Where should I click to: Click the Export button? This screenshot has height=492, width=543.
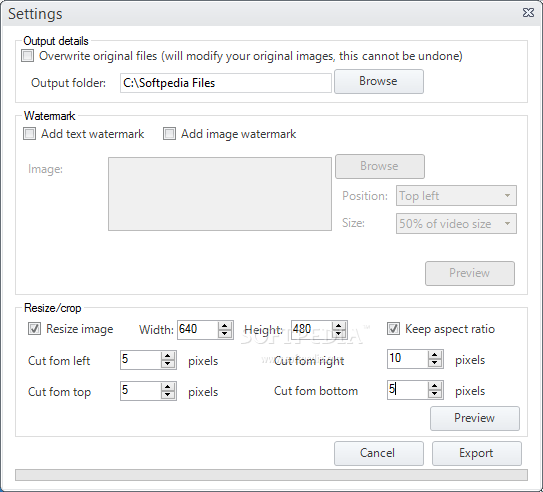click(477, 453)
